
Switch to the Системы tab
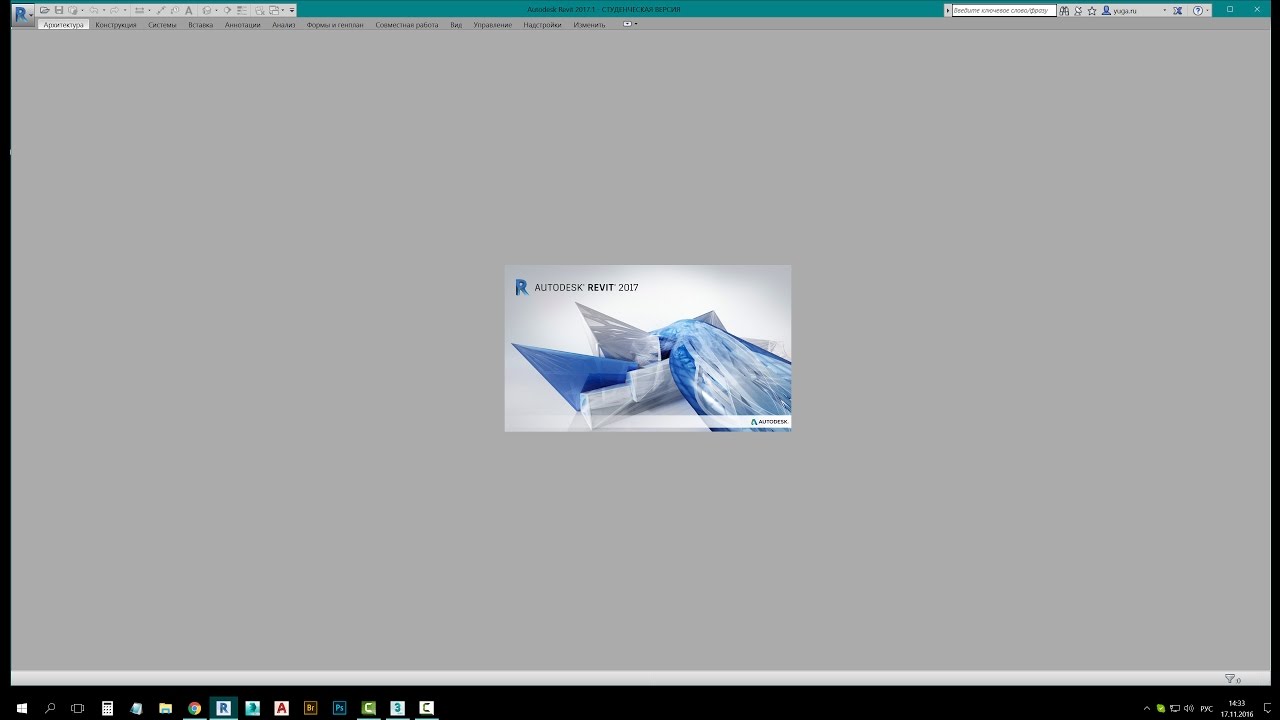(x=162, y=24)
